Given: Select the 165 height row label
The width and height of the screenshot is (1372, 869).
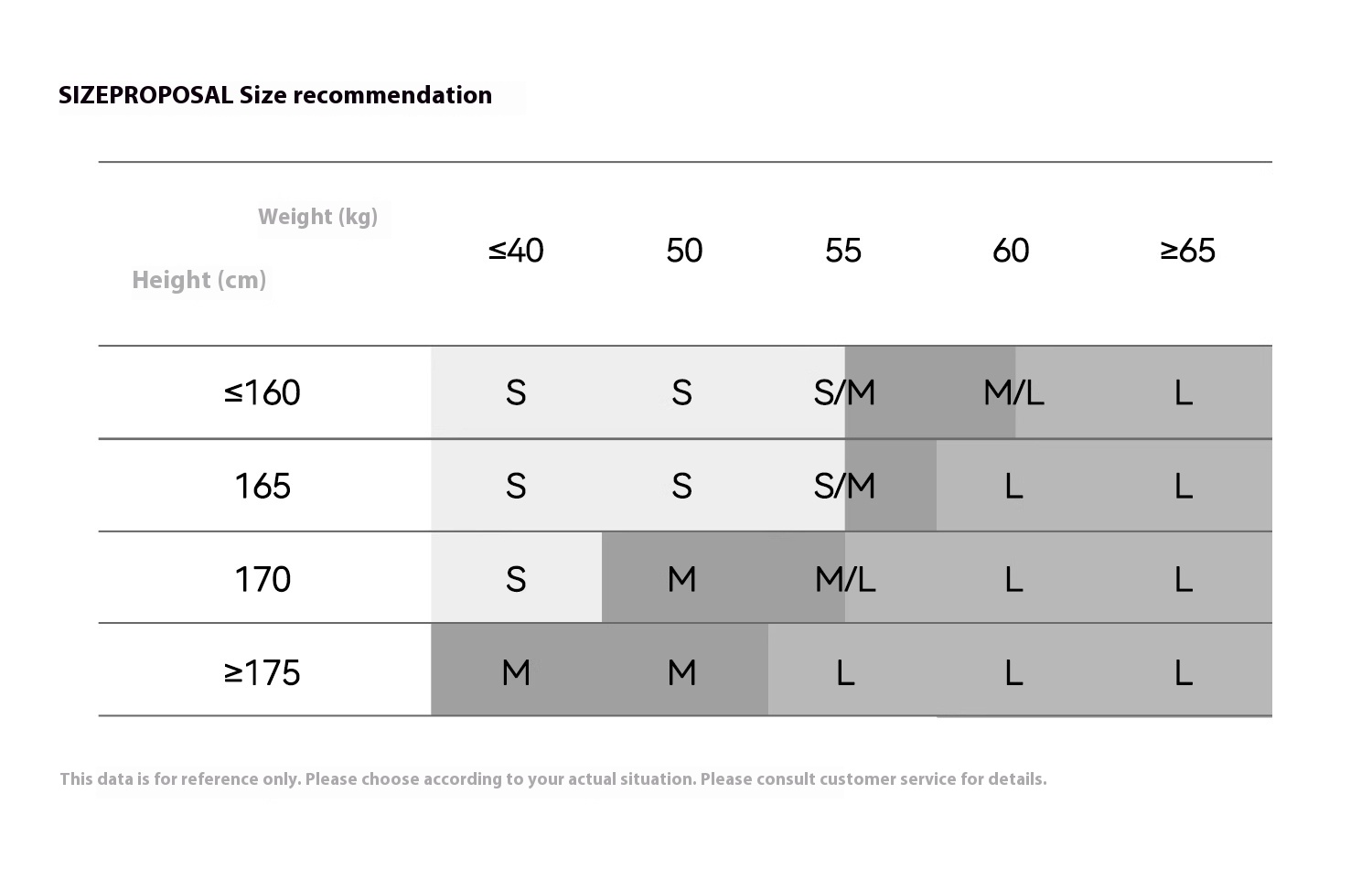Looking at the screenshot, I should coord(263,486).
